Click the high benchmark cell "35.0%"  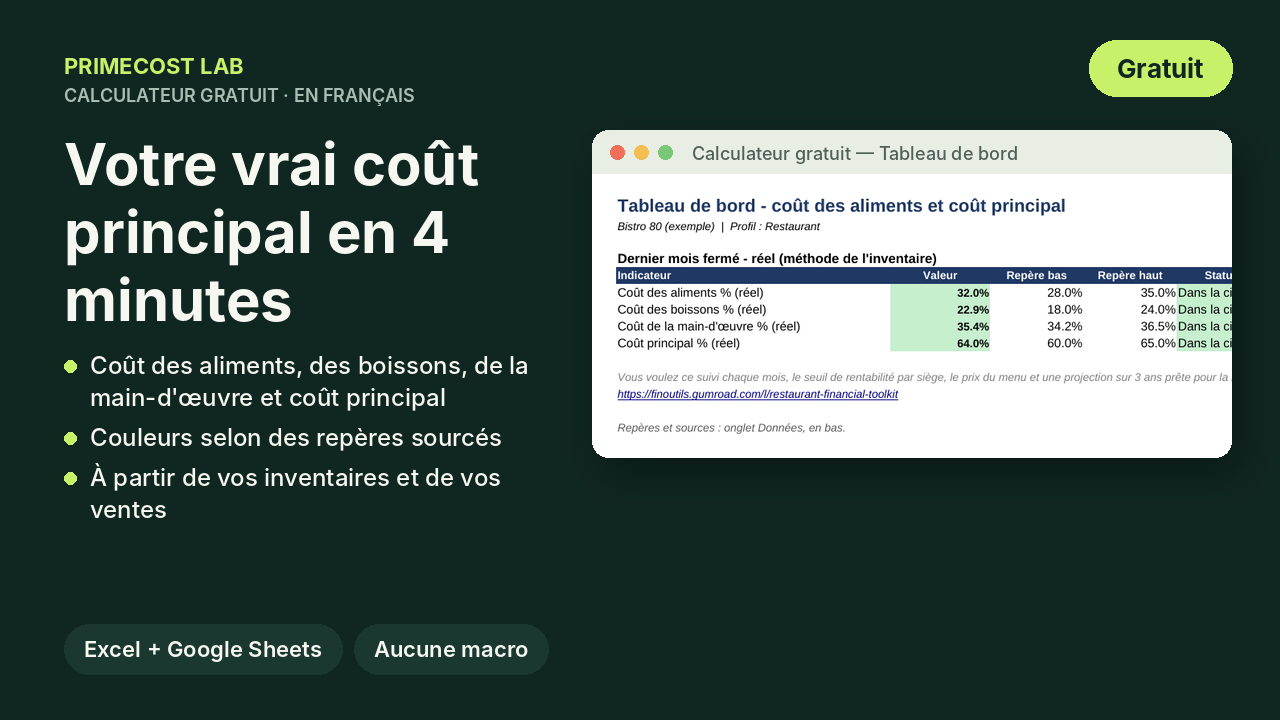pos(1131,293)
